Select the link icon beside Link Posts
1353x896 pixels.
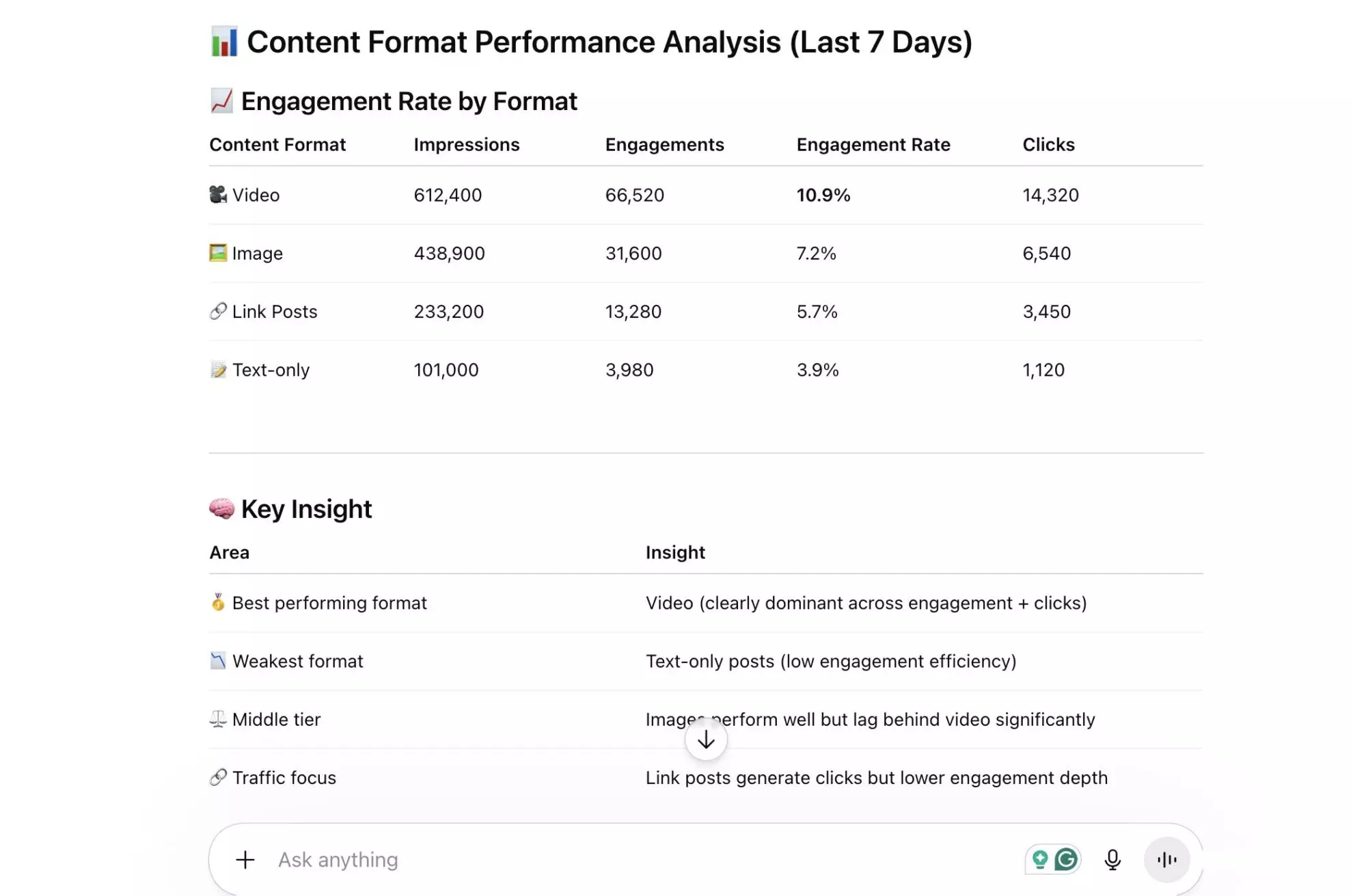(x=217, y=311)
